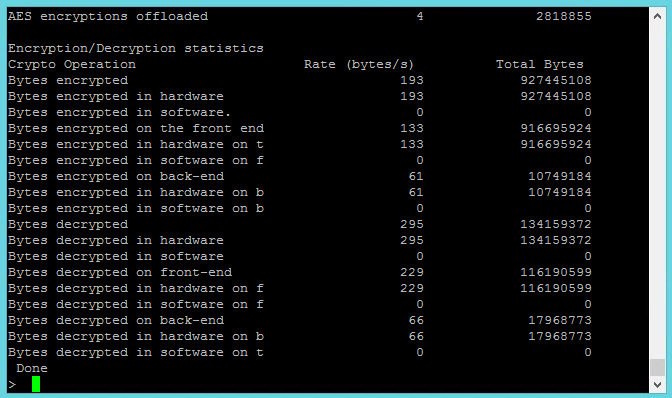
Task: Click the gray scrollbar thumb
Action: coord(657,368)
